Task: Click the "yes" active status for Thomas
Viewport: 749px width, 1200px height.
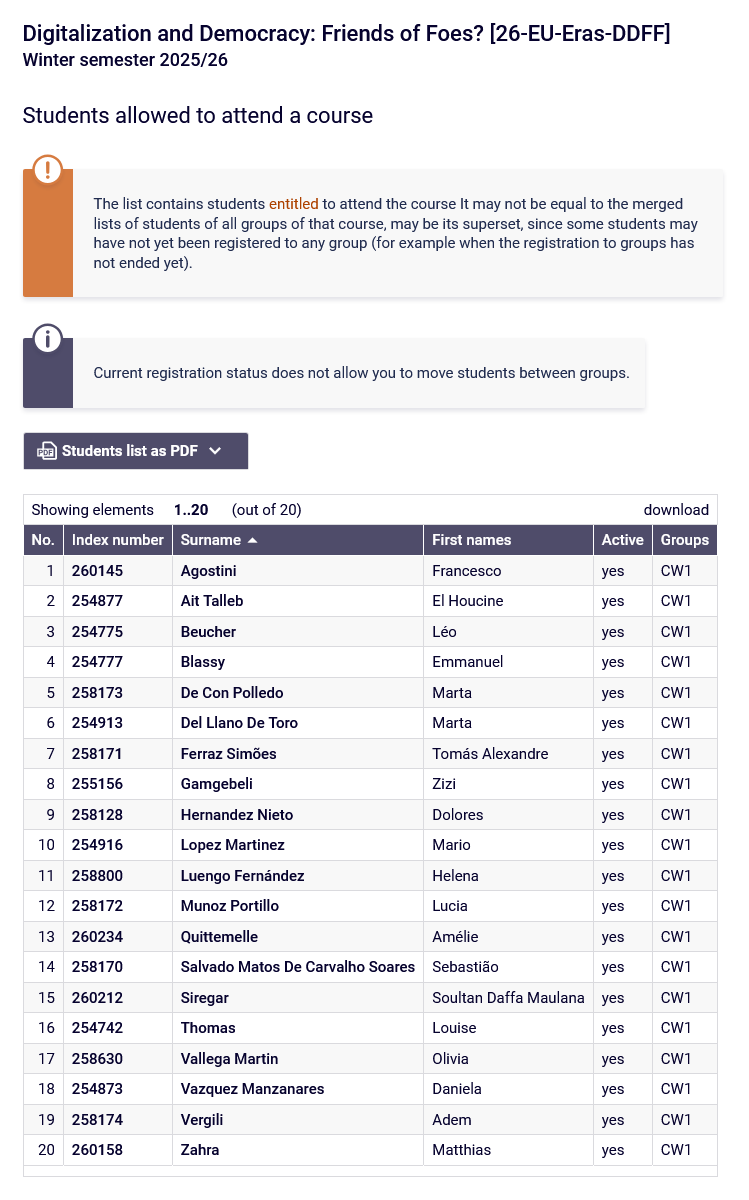Action: [612, 1028]
